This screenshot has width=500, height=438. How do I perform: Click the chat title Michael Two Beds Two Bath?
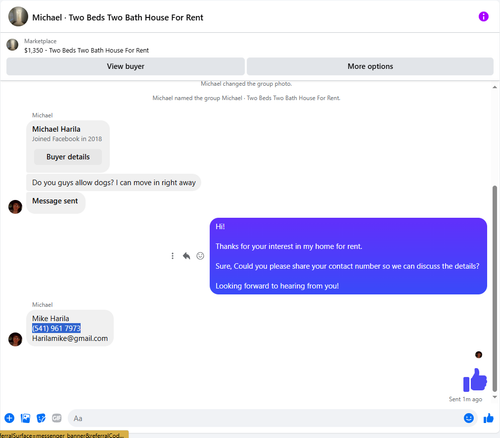point(118,17)
